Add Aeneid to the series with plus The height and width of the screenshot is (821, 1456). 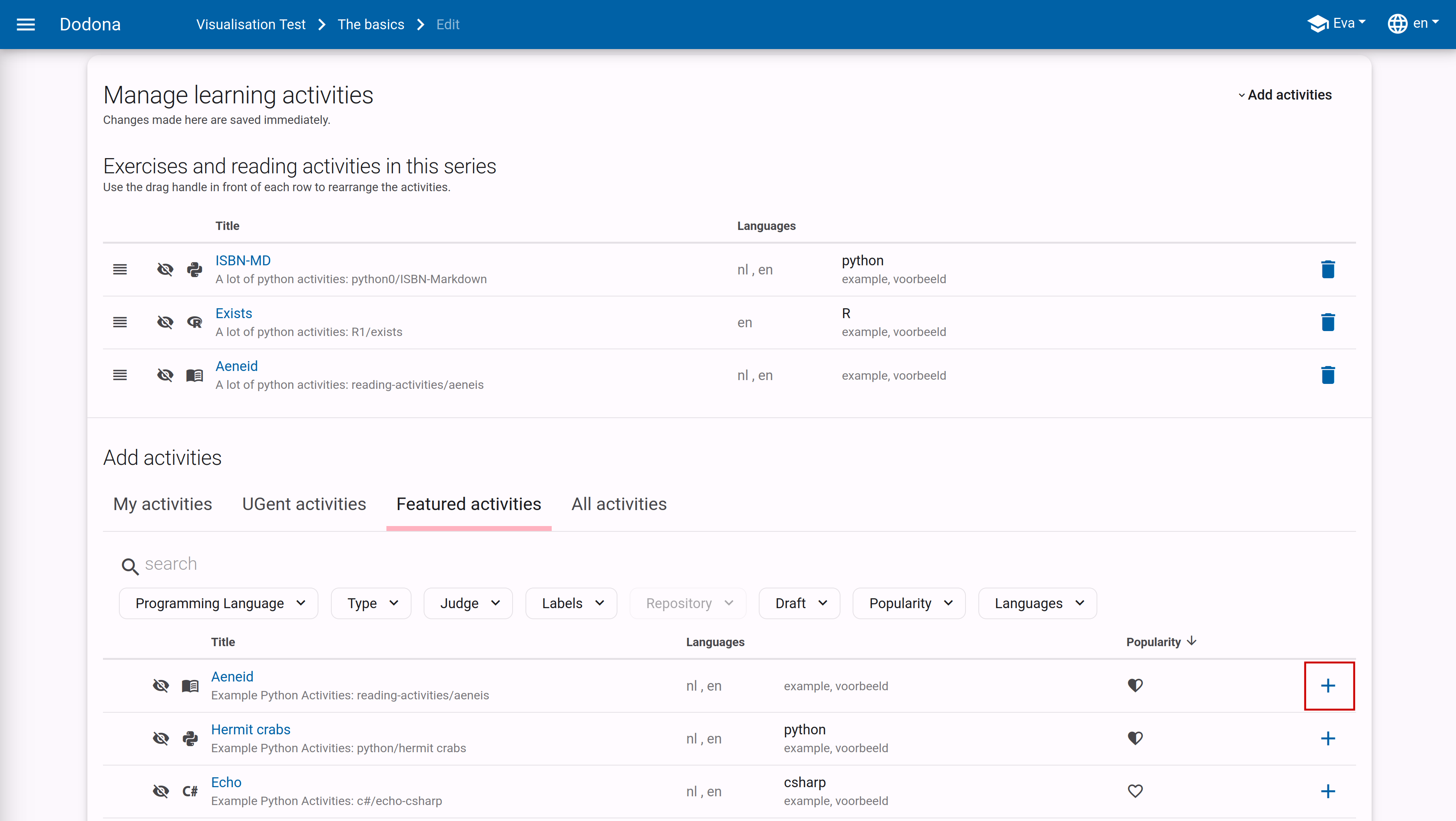[1328, 686]
